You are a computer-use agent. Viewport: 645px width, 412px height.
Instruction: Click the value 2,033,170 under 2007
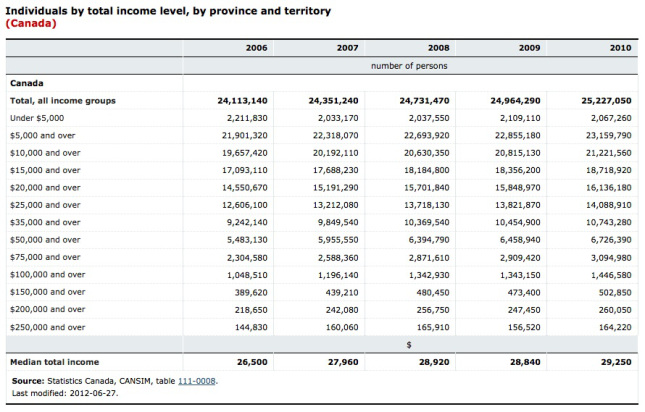pos(338,118)
